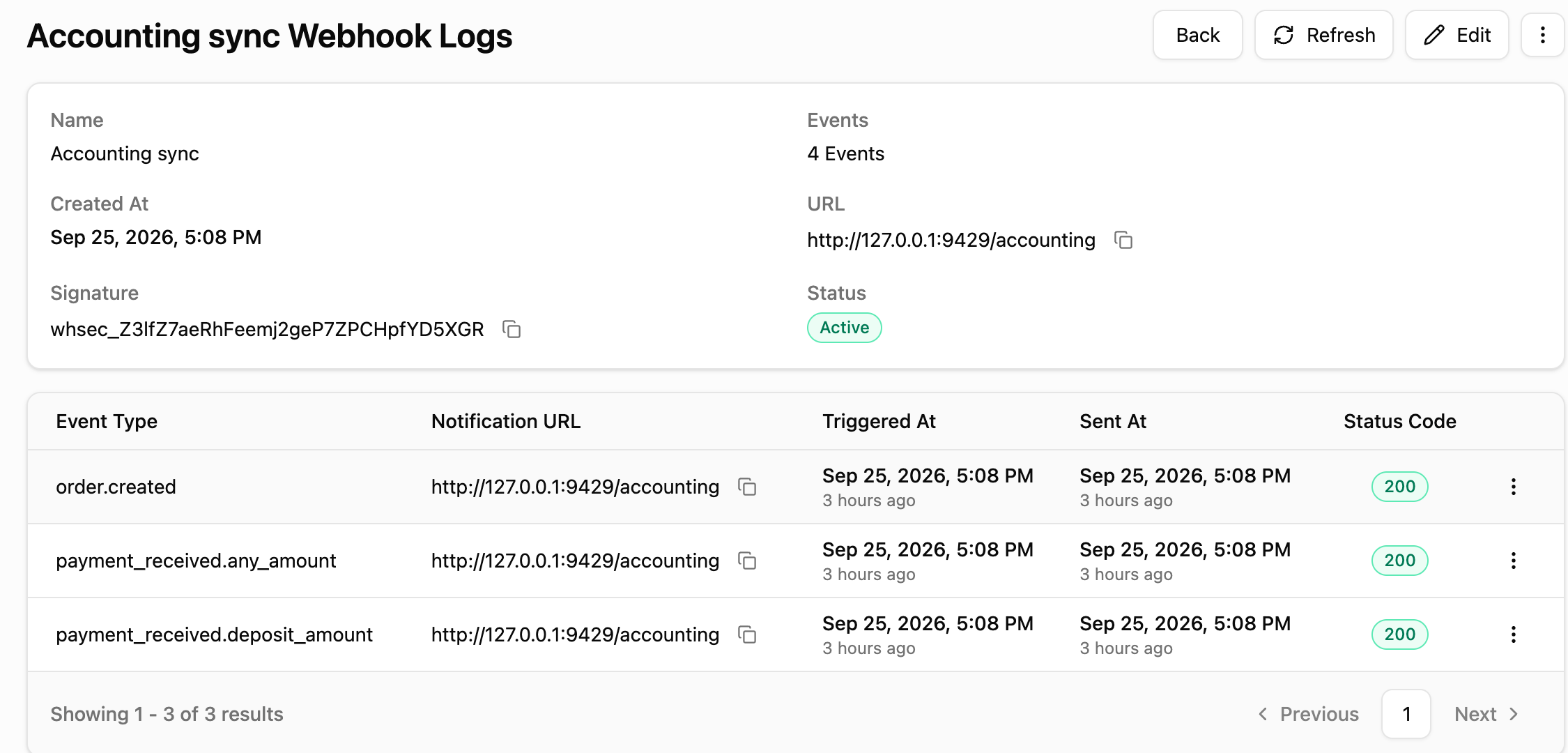Click the order.created event type cell

click(x=116, y=487)
